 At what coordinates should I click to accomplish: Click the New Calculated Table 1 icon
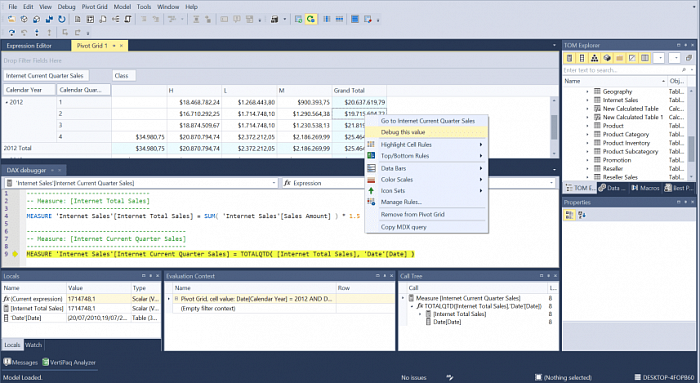(x=597, y=117)
